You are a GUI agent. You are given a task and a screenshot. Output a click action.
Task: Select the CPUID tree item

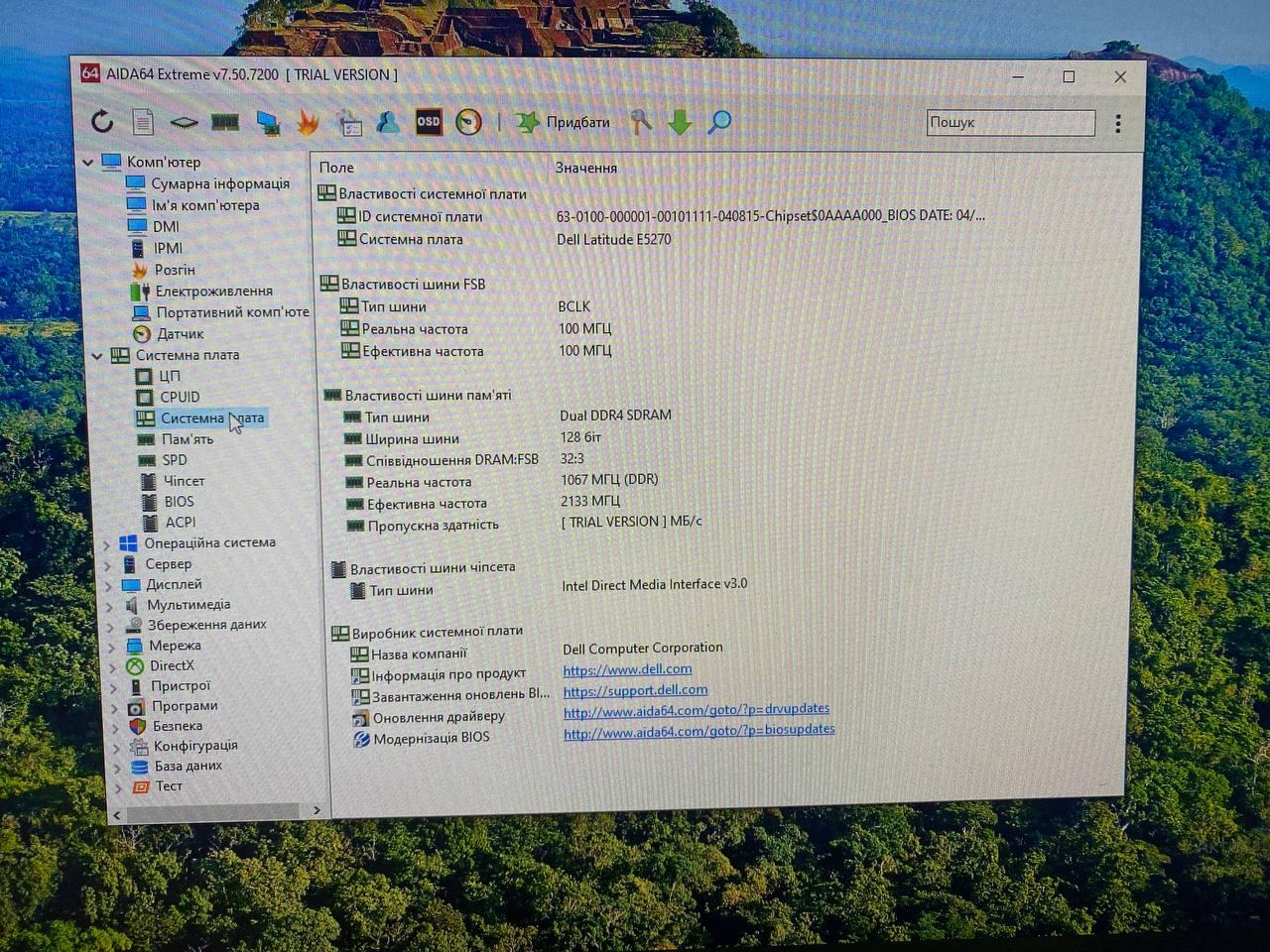[x=180, y=397]
